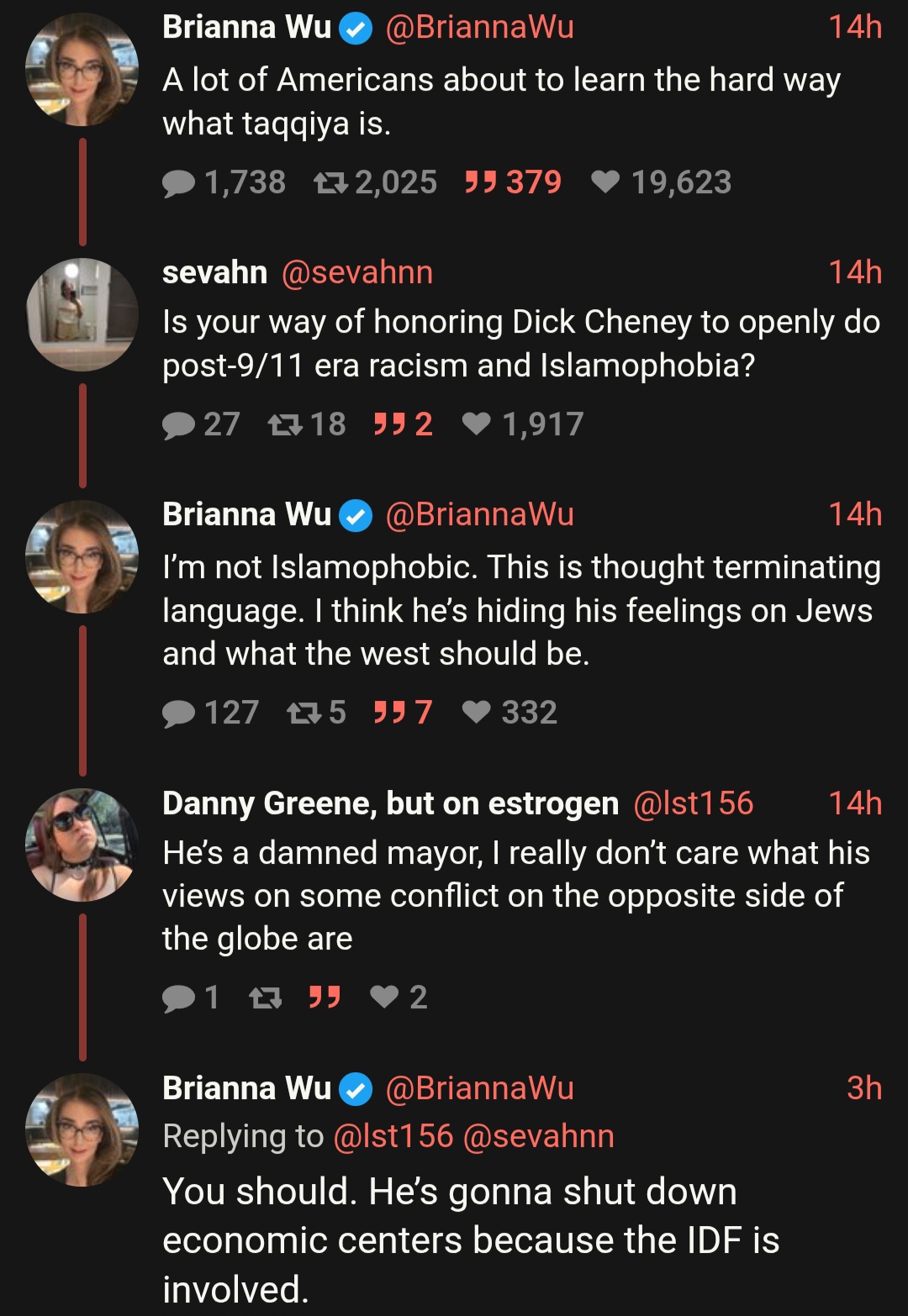Click reply icon on the taqqiya tweet
908x1316 pixels.
[x=178, y=182]
